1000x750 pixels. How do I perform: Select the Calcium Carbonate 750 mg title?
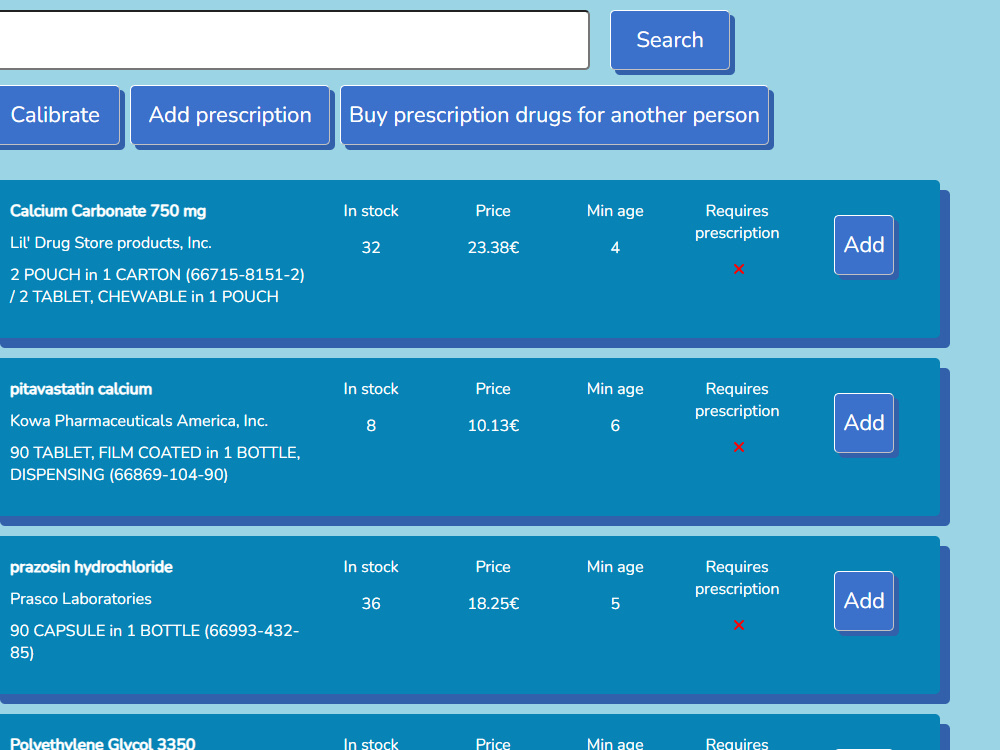click(x=108, y=211)
